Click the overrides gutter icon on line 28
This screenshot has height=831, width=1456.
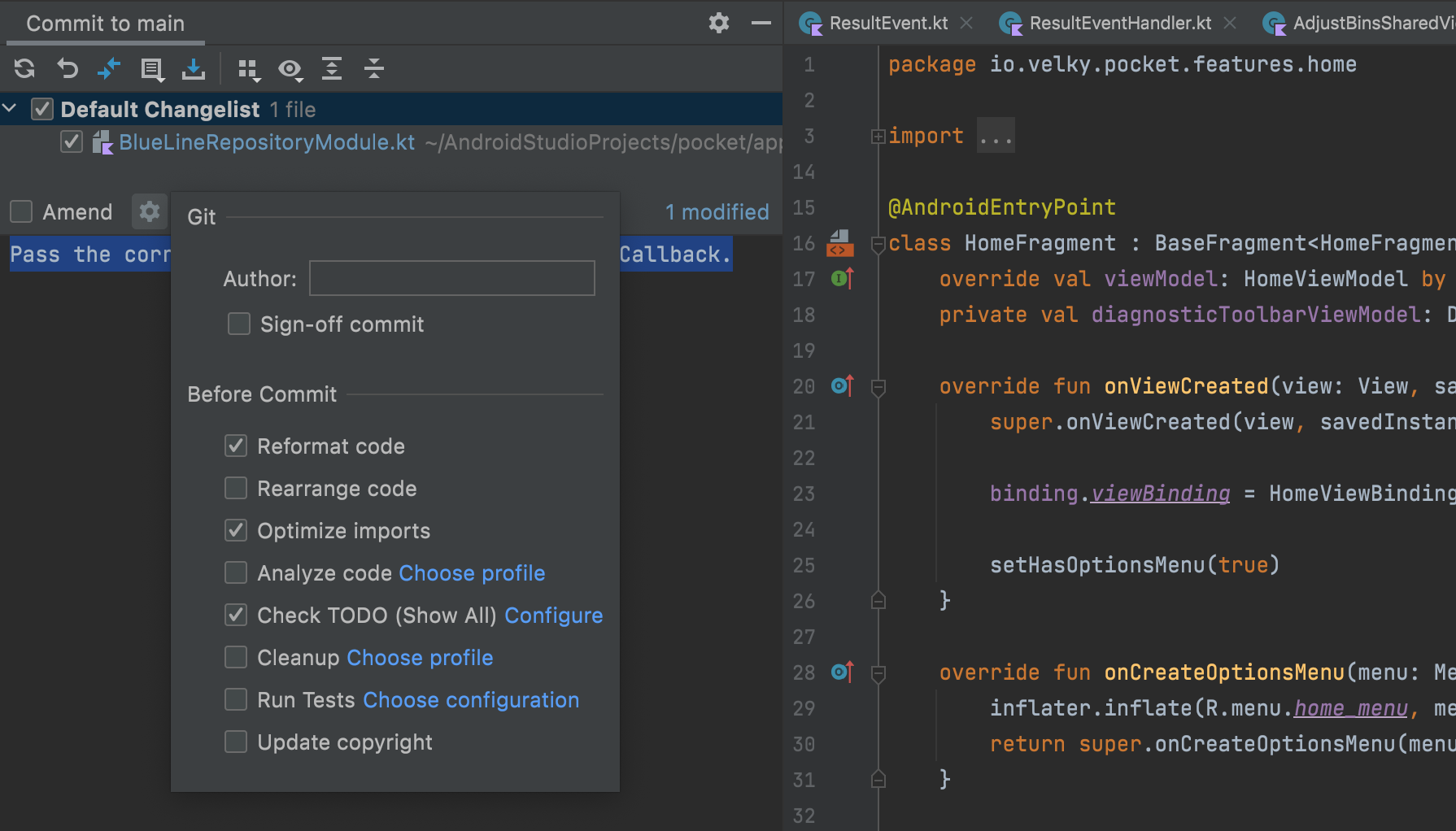843,672
